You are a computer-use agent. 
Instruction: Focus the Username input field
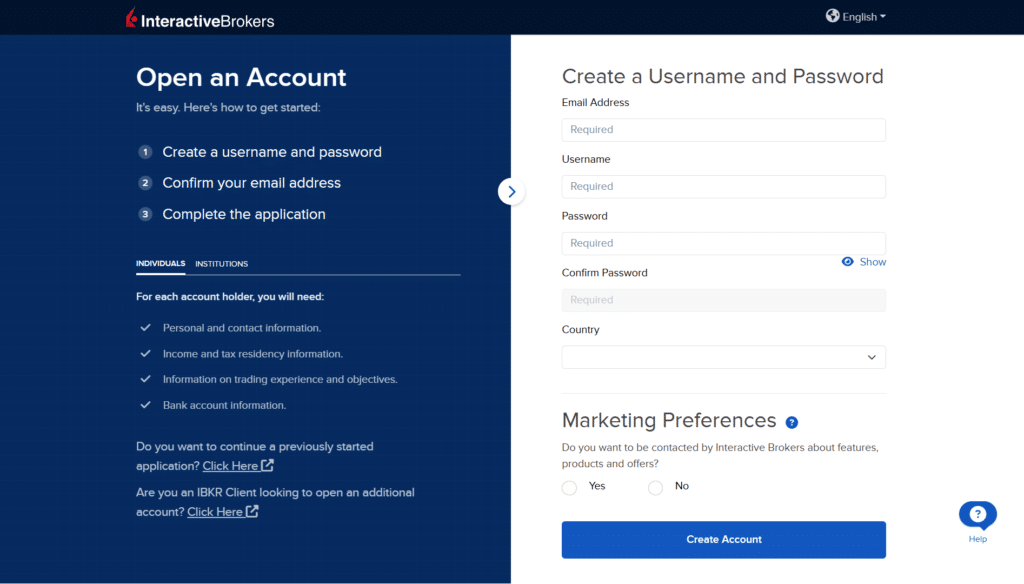724,186
